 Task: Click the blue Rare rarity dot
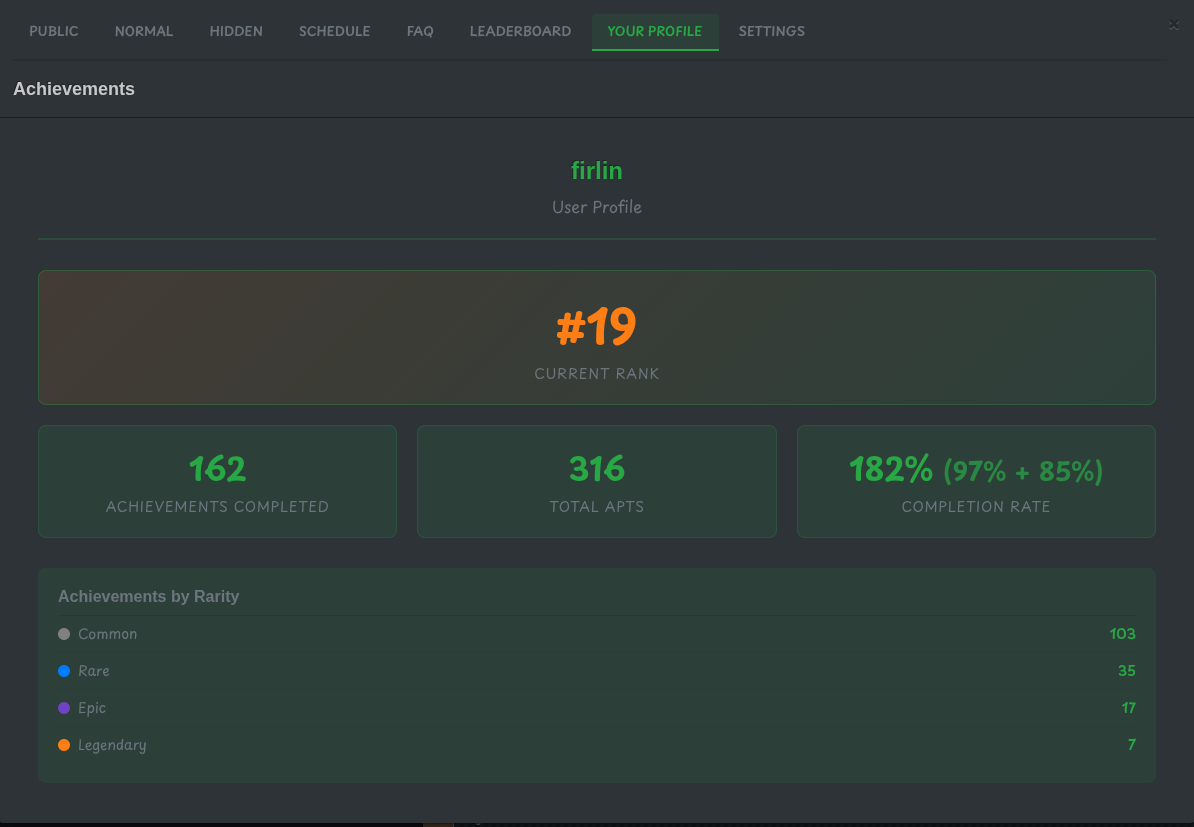point(64,671)
